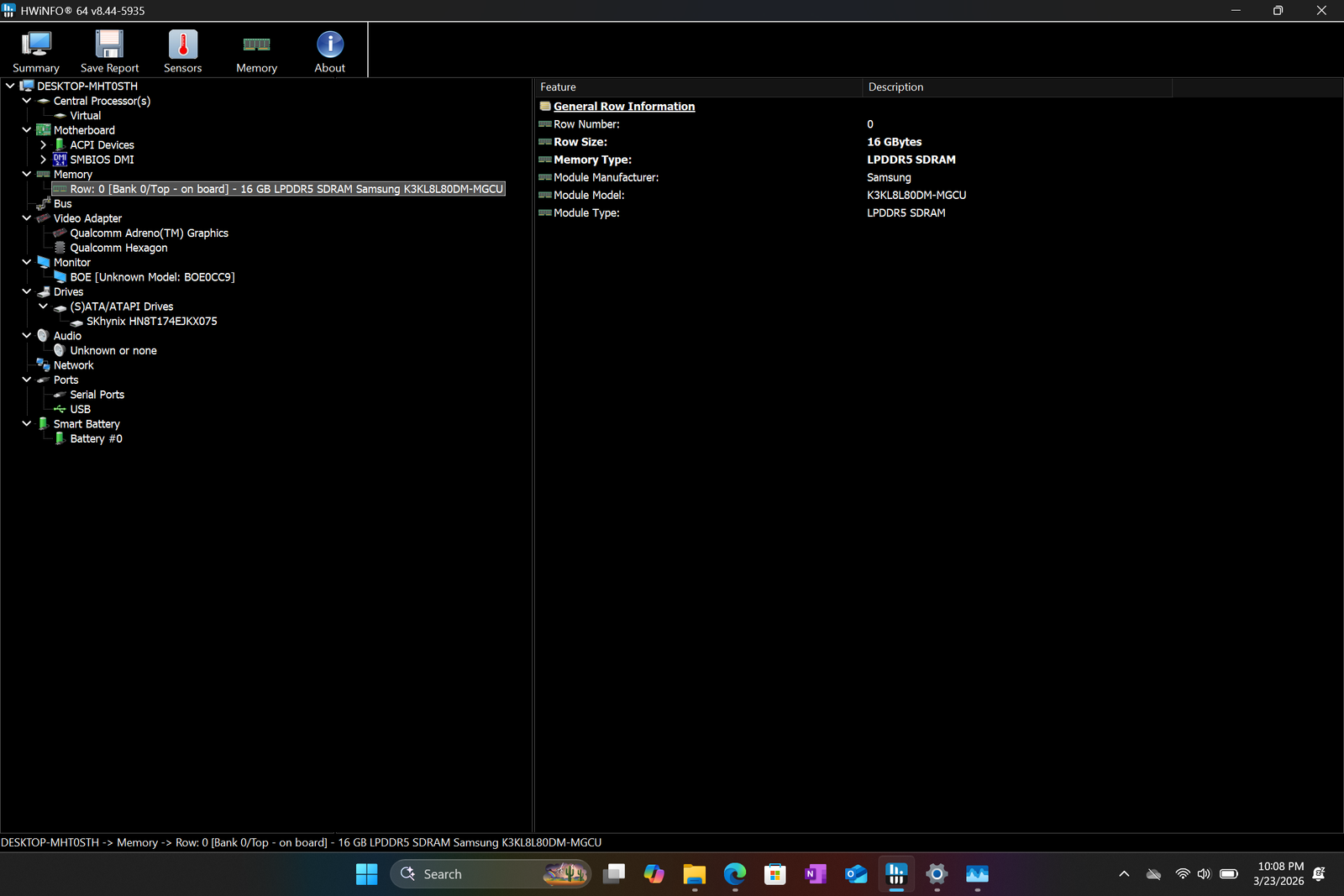Select SKhynix HN8T174EJKX075 drive
This screenshot has width=1344, height=896.
point(151,322)
